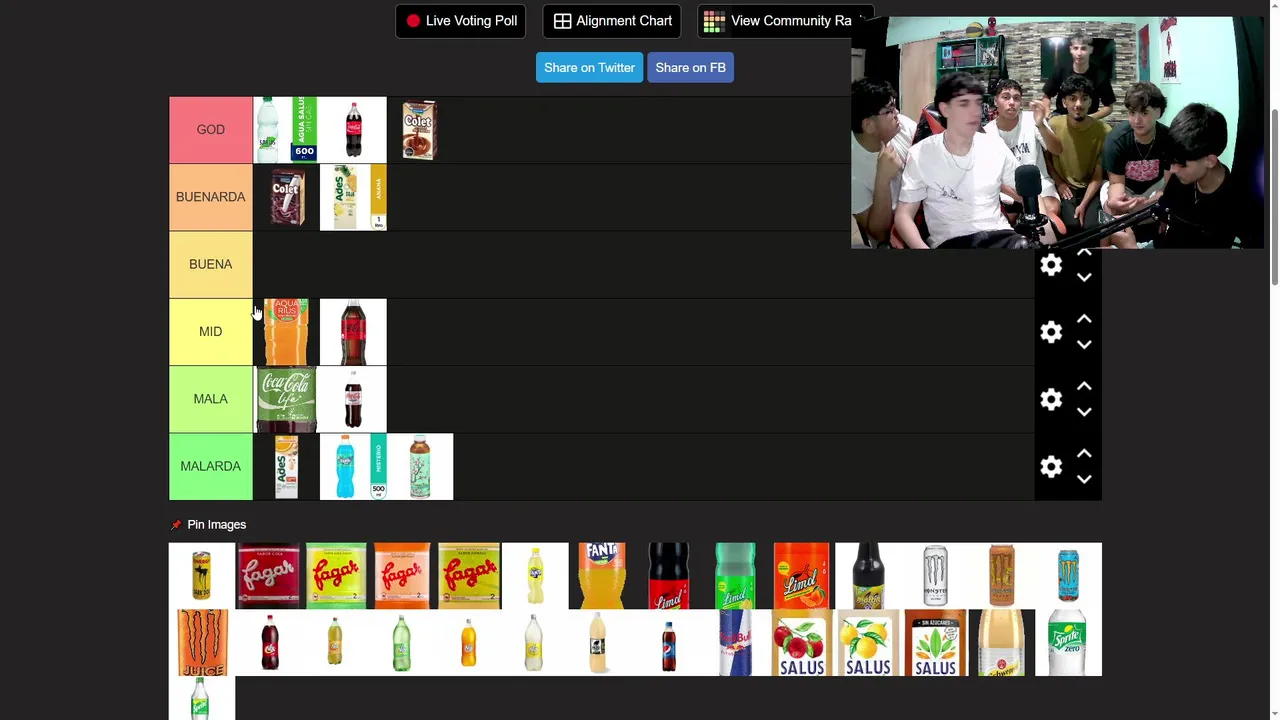Screen dimensions: 1280x720
Task: Select Coca-Cola Life bottle in MALA tier
Action: (x=286, y=399)
